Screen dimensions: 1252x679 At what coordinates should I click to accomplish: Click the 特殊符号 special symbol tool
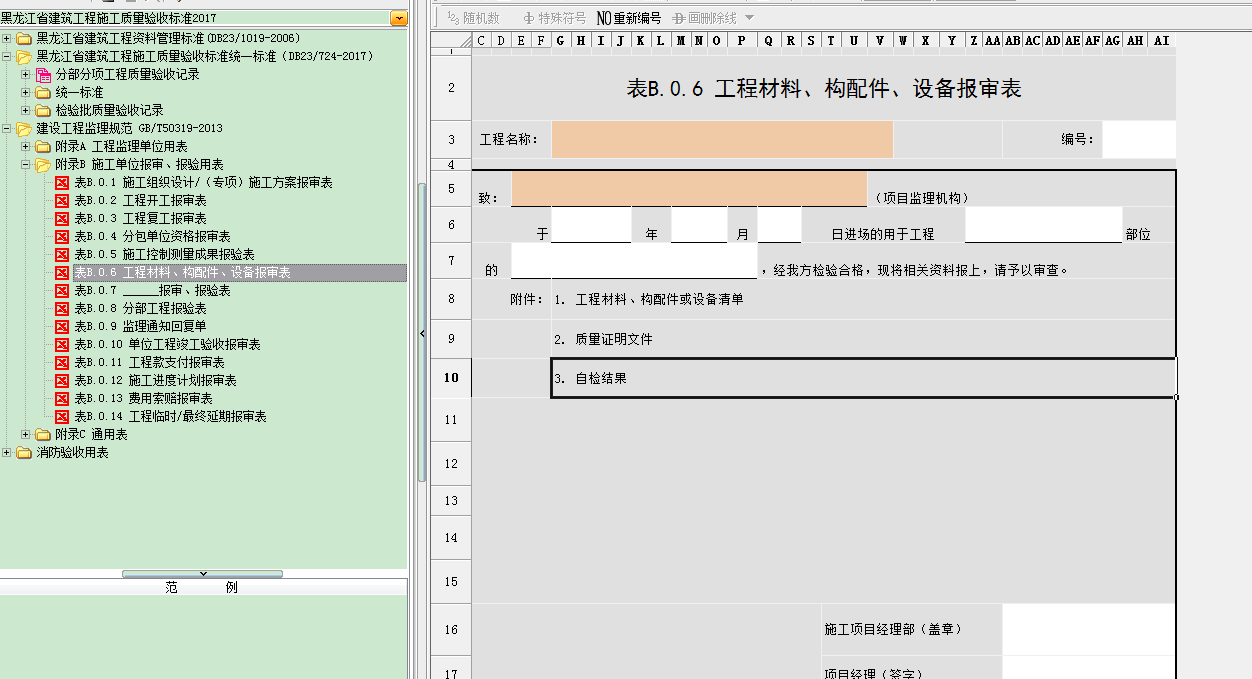tap(554, 18)
